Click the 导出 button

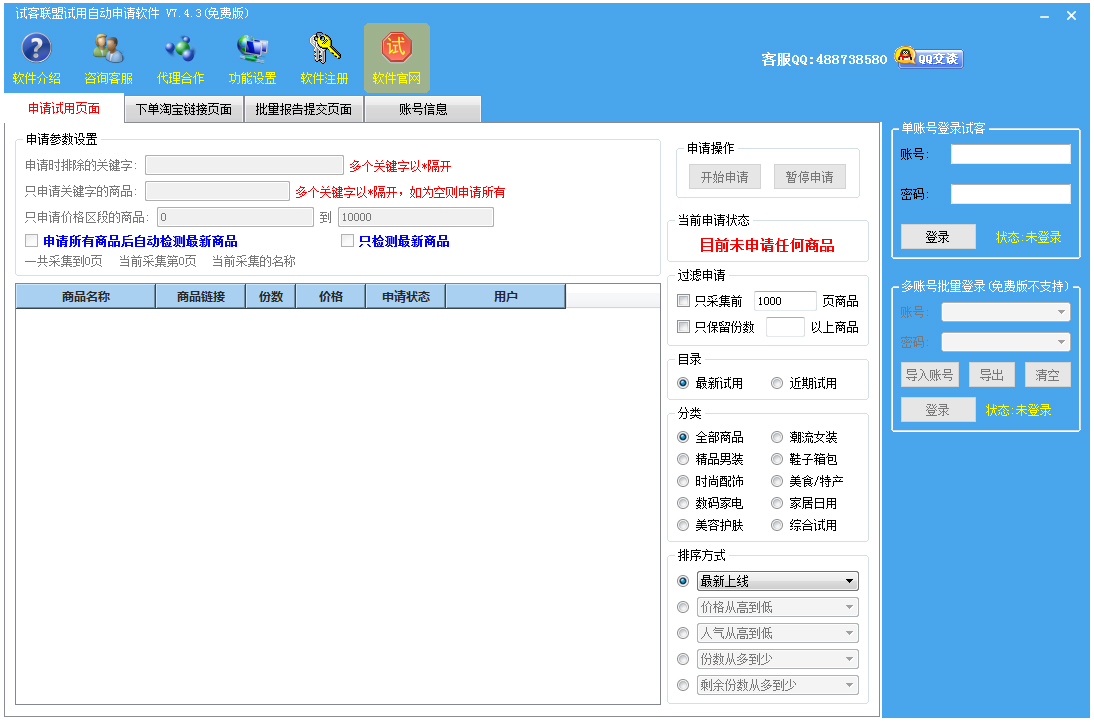pos(991,375)
